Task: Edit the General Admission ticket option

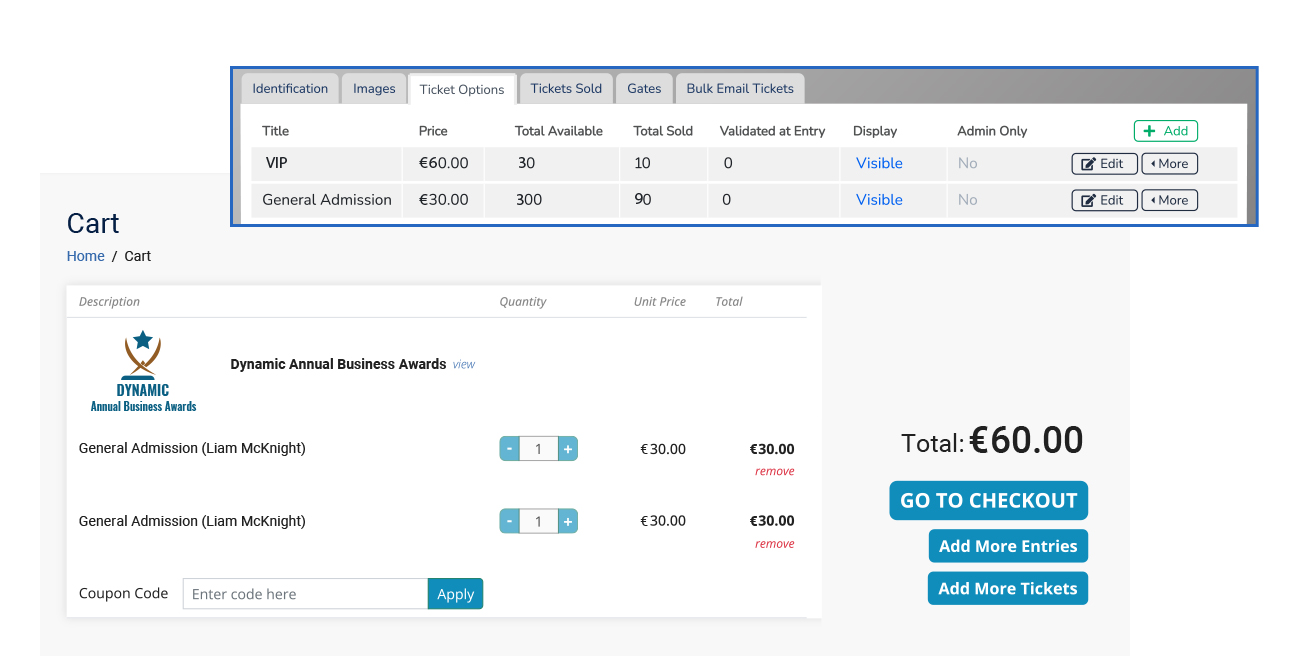Action: point(1103,200)
